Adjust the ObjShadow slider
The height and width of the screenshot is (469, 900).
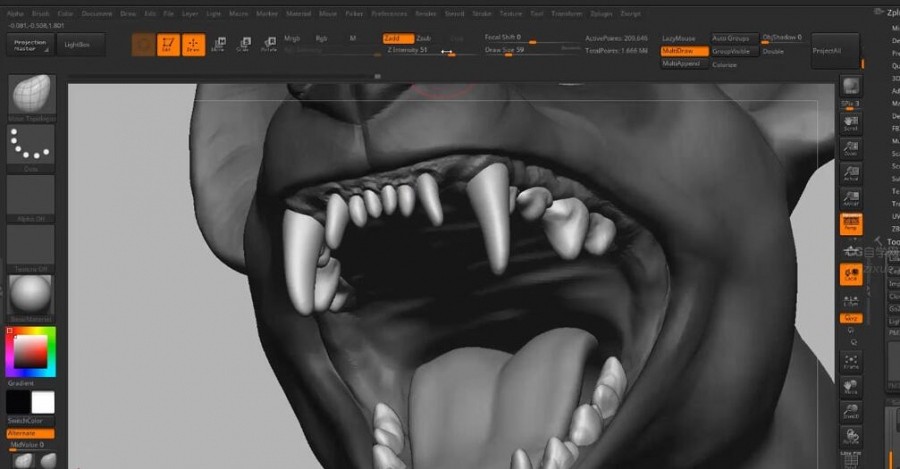pyautogui.click(x=782, y=38)
